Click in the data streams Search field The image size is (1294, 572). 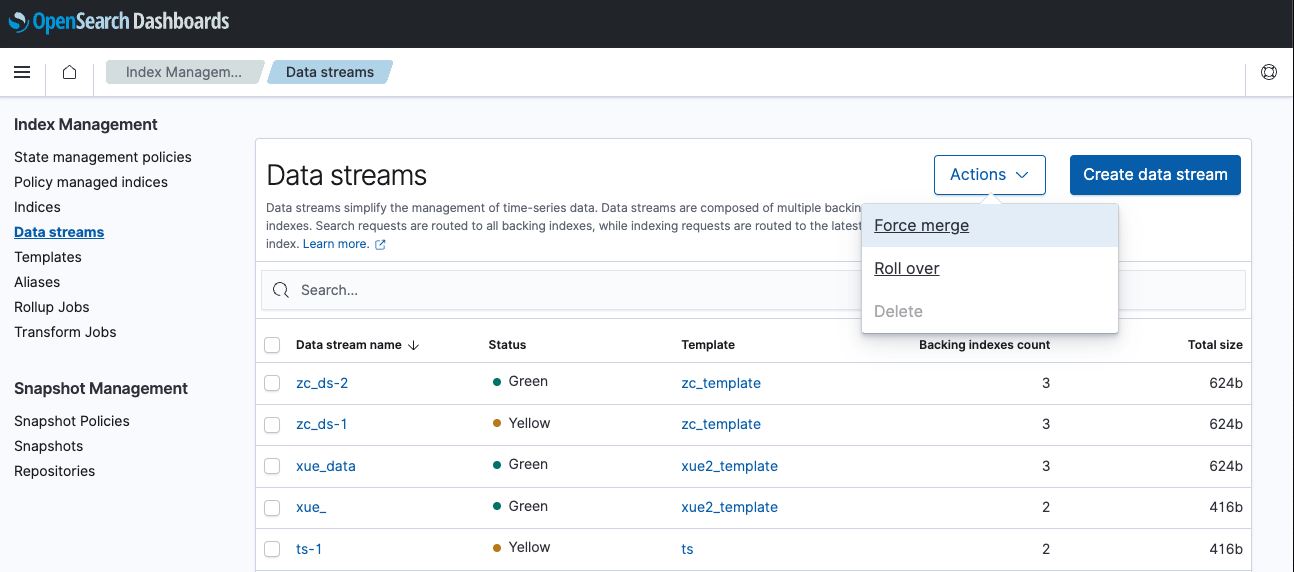(560, 290)
